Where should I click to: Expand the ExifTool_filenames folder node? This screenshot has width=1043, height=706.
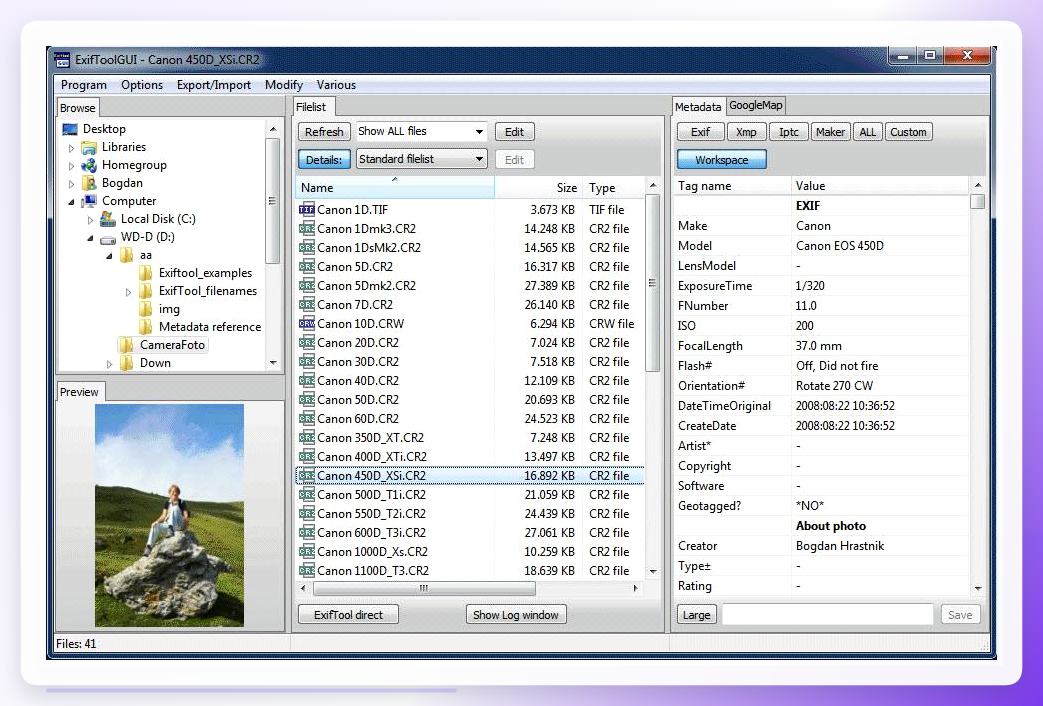(128, 291)
